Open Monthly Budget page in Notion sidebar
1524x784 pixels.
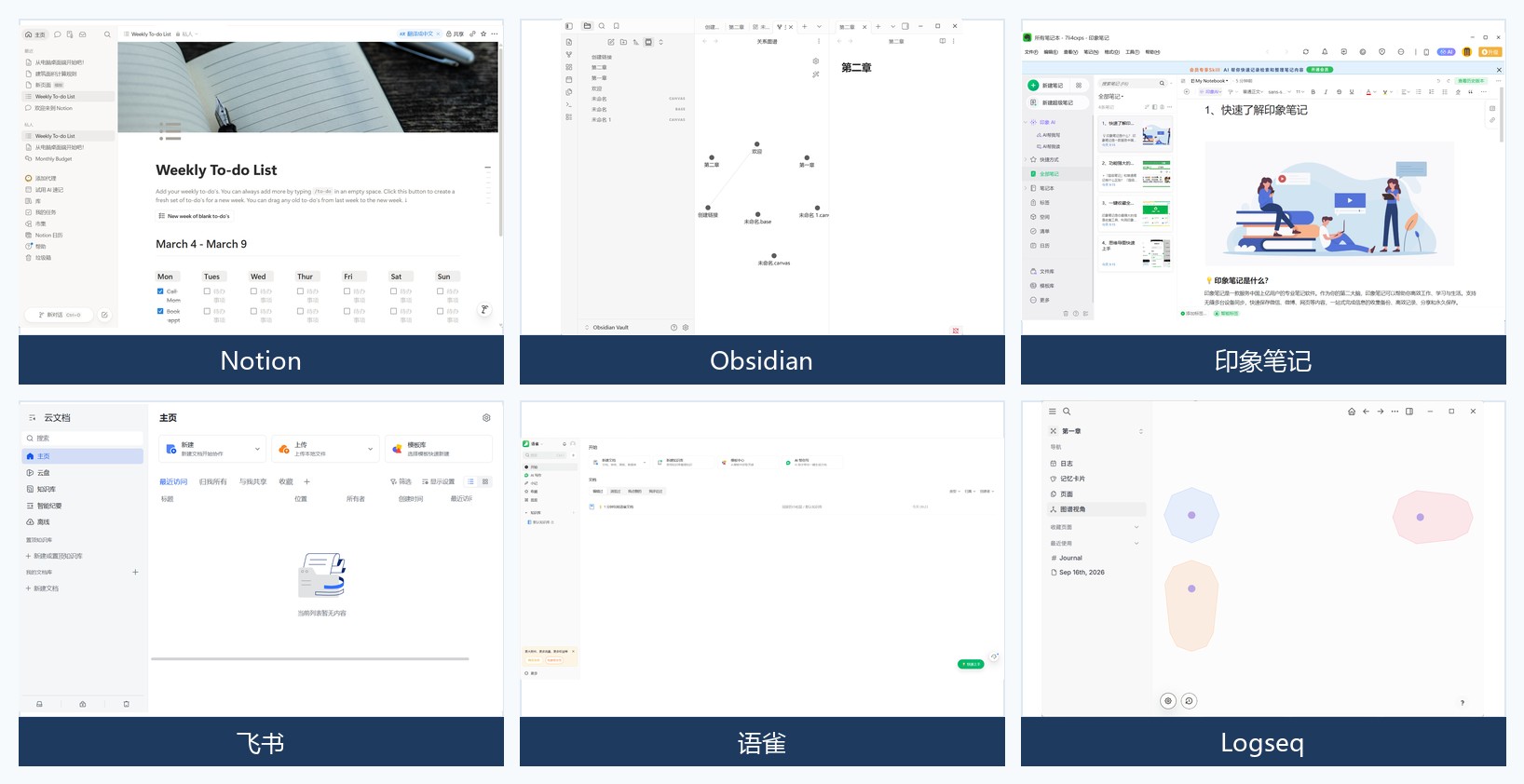click(x=53, y=159)
